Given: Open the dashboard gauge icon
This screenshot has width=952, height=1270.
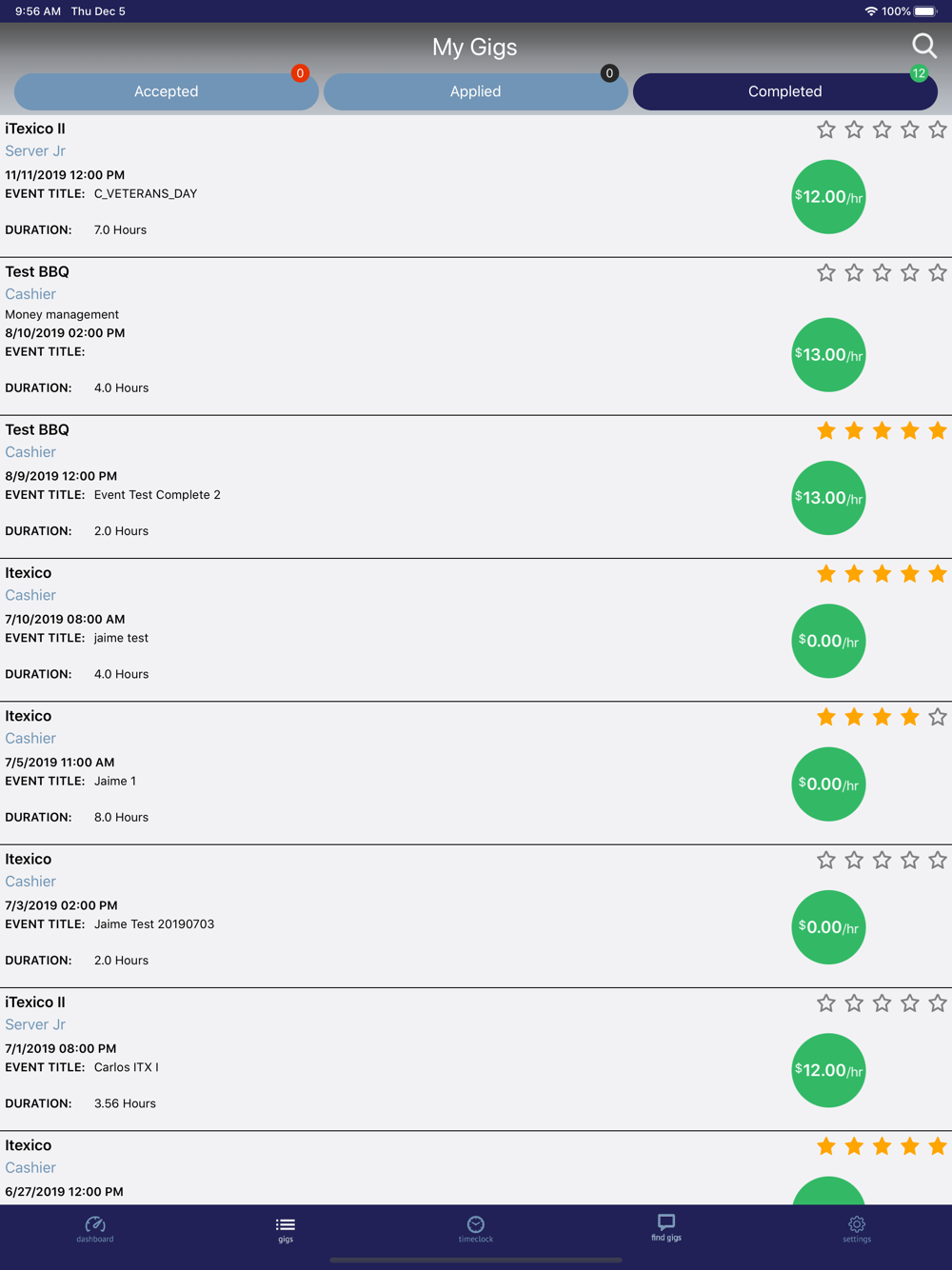Looking at the screenshot, I should (95, 1228).
